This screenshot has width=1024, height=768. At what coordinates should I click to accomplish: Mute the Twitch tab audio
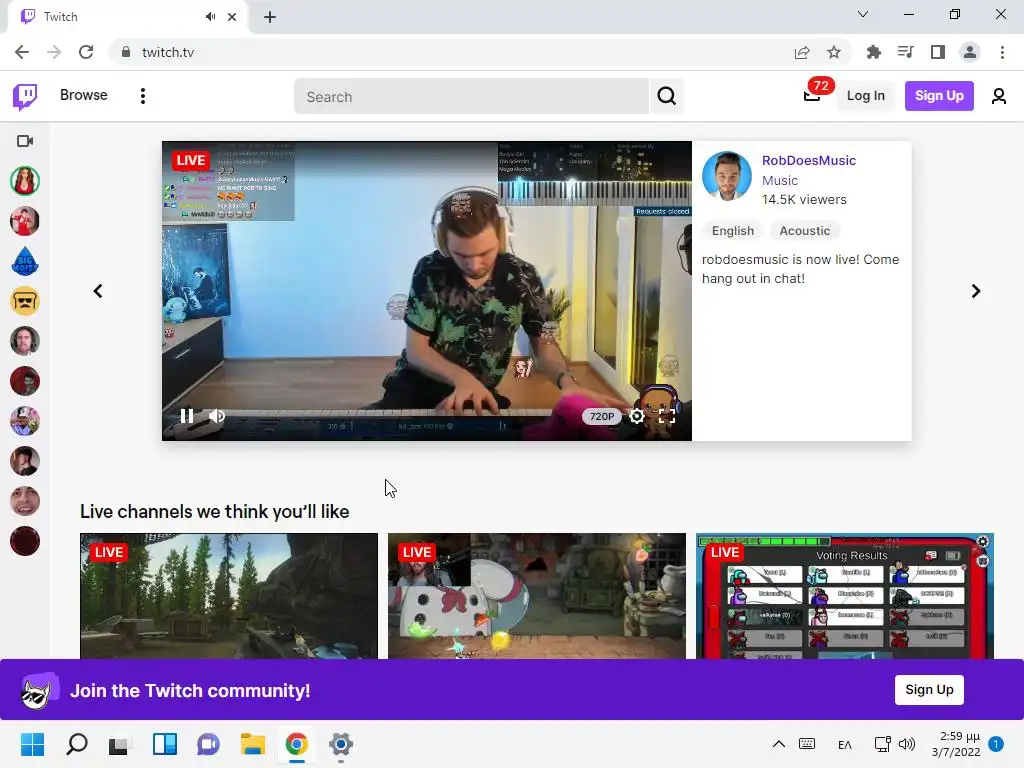pos(210,17)
